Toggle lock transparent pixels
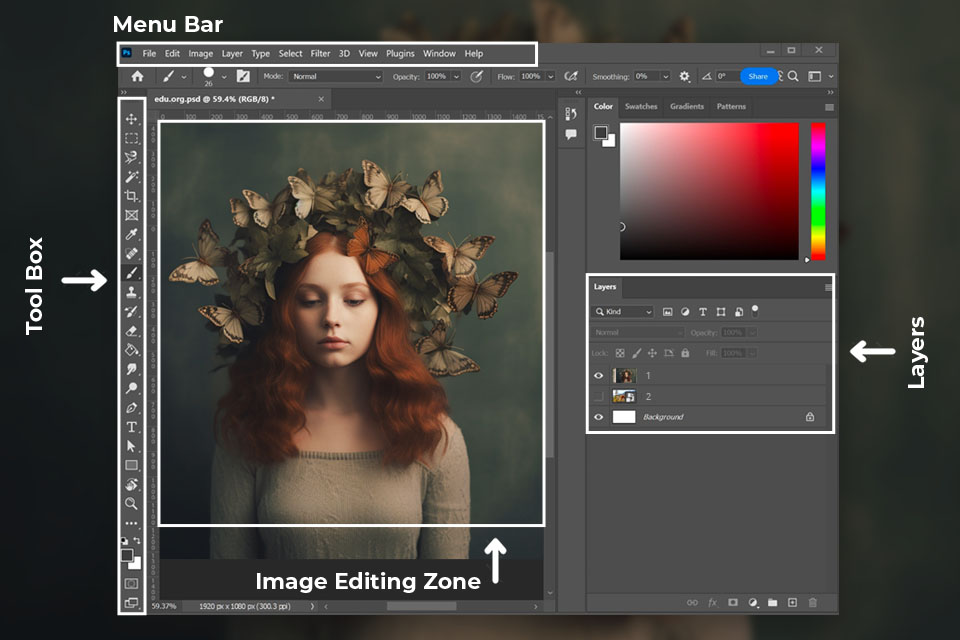Image resolution: width=960 pixels, height=640 pixels. click(x=620, y=353)
